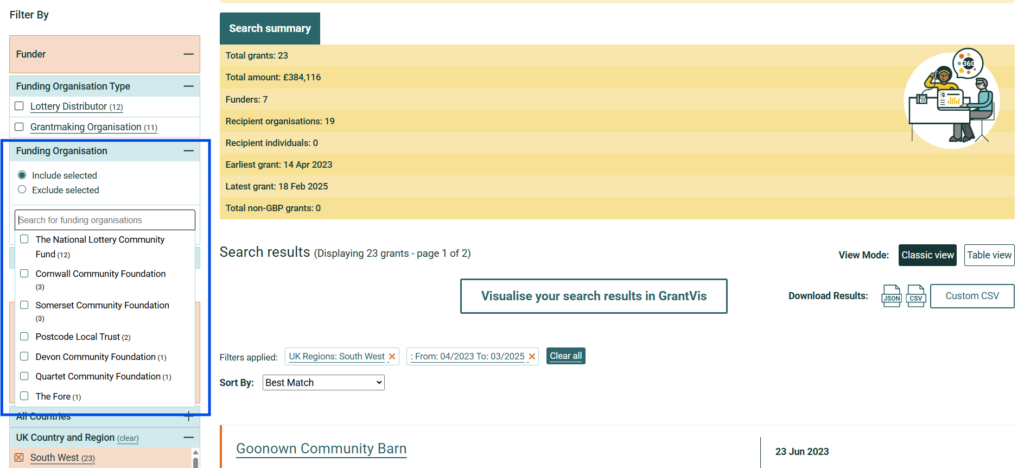Switch to Classic view mode
This screenshot has height=468, width=1024.
[927, 255]
